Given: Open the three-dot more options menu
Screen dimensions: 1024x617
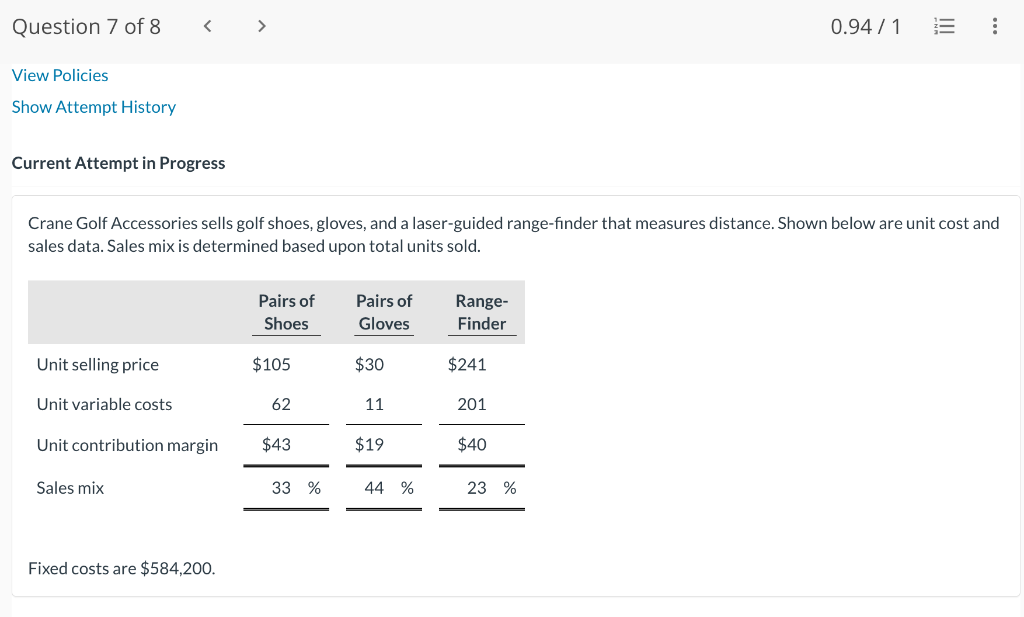Looking at the screenshot, I should pos(995,26).
